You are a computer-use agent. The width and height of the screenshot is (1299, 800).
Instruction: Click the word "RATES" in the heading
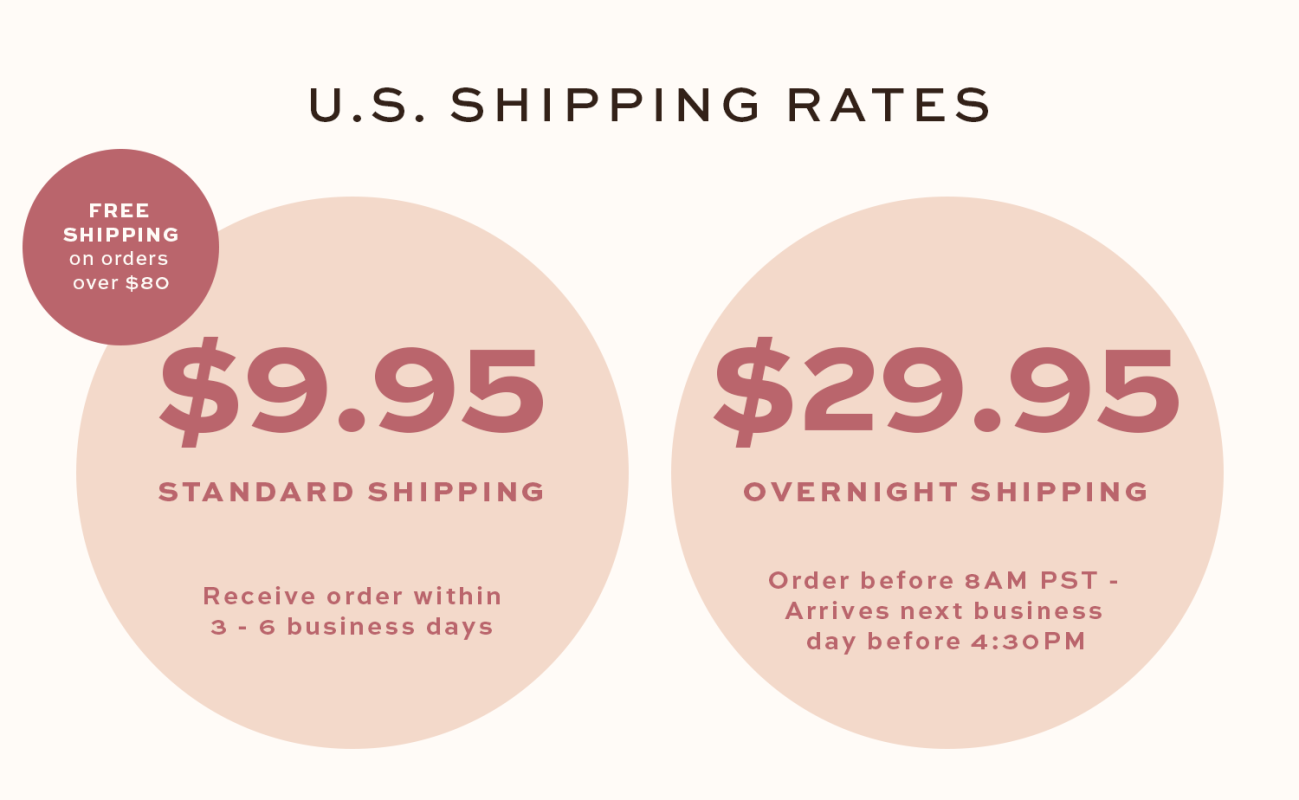point(886,105)
